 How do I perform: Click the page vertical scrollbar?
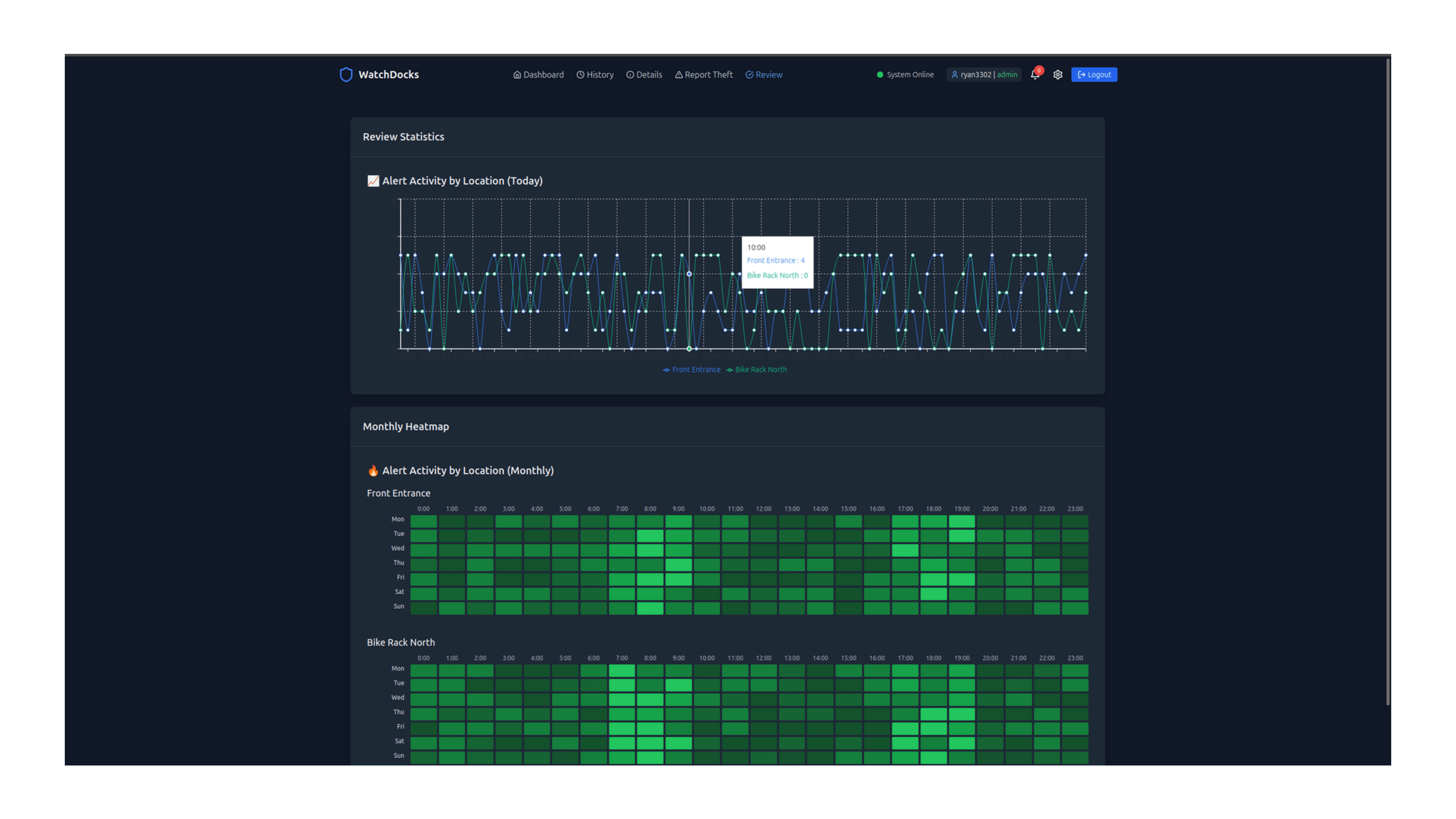pos(1388,381)
